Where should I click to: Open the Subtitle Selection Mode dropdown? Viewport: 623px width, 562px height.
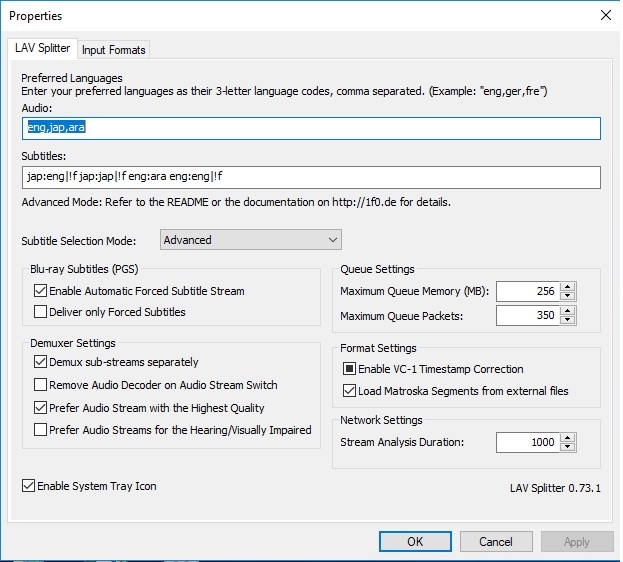[251, 240]
